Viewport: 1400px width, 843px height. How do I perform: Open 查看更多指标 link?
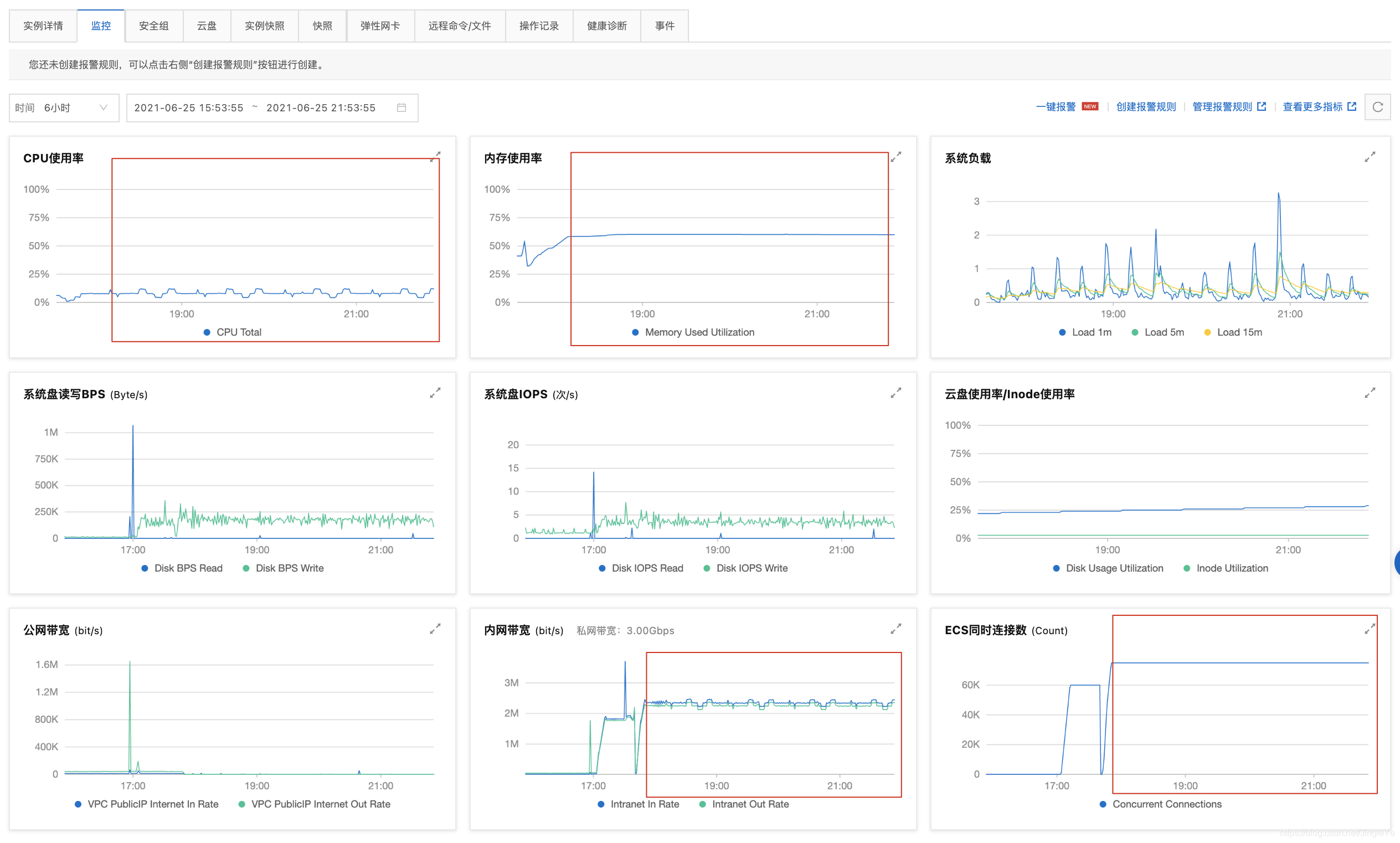tap(1312, 107)
